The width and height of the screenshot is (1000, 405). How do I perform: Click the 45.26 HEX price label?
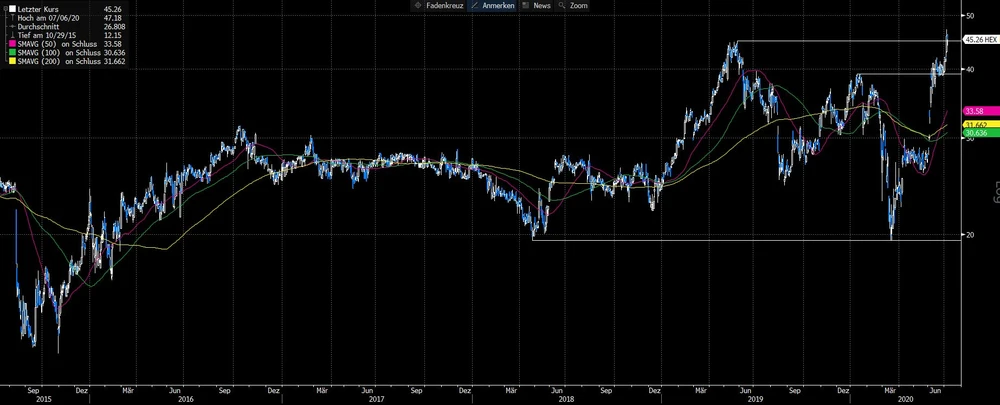980,39
